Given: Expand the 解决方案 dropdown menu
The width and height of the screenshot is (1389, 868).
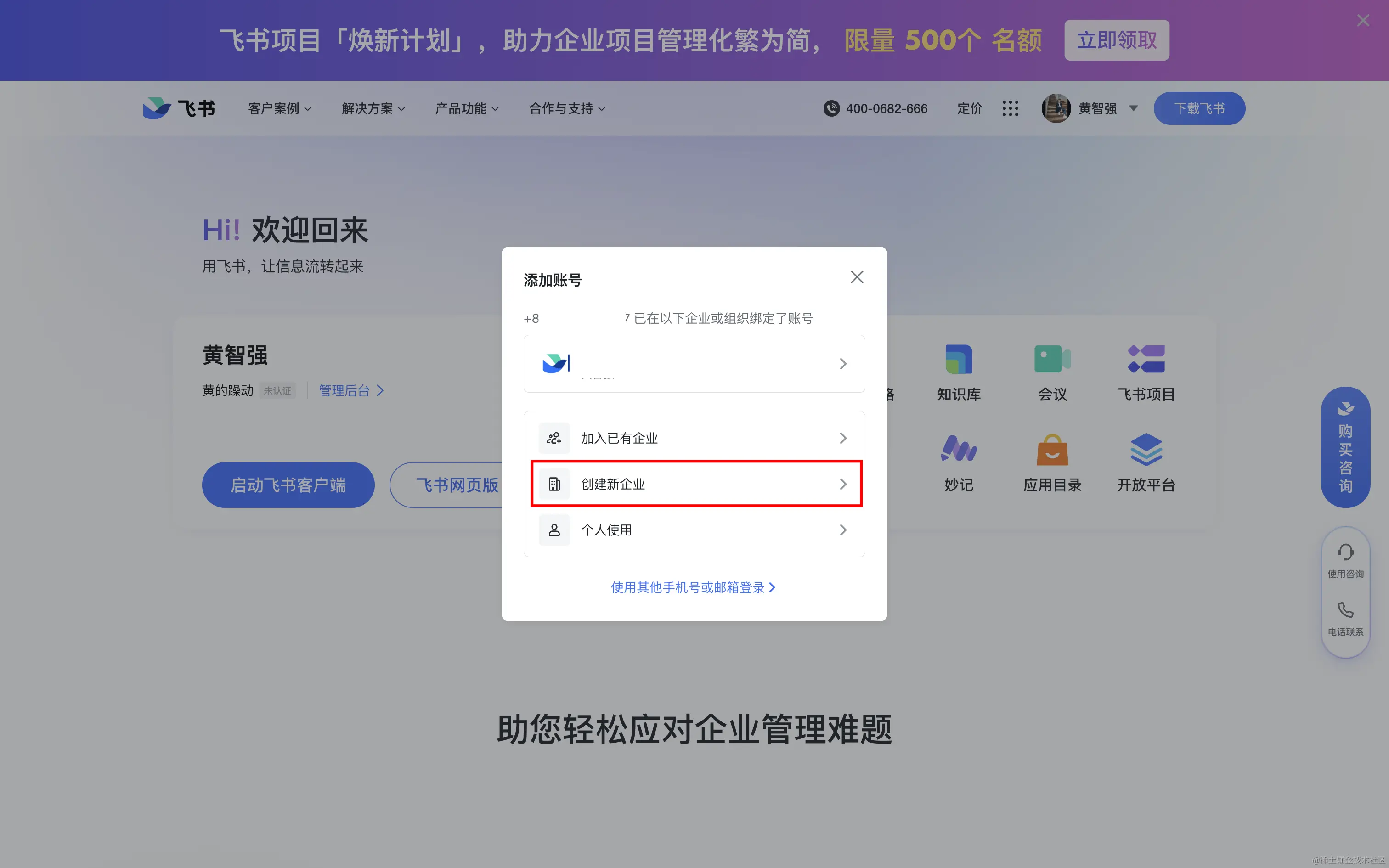Looking at the screenshot, I should [x=373, y=108].
